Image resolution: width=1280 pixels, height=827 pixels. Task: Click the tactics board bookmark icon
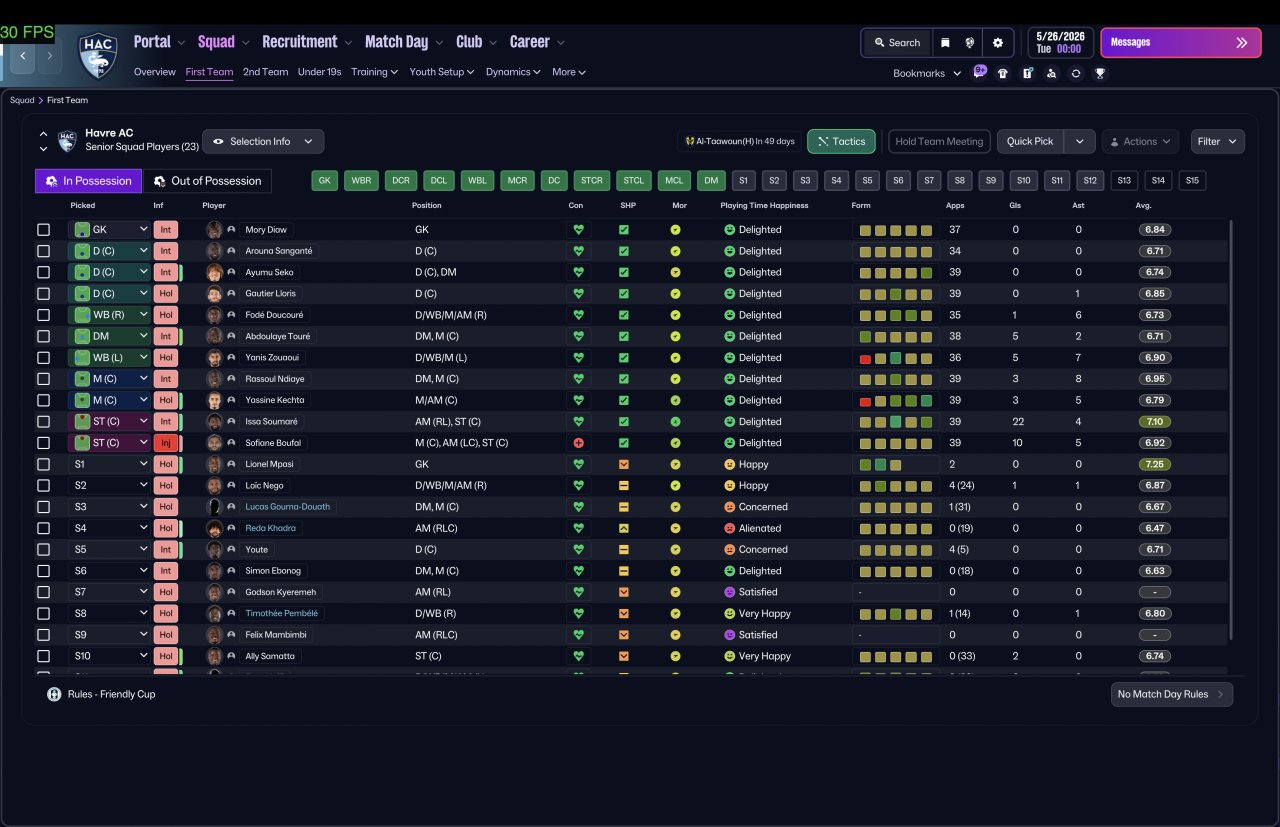click(x=1027, y=73)
